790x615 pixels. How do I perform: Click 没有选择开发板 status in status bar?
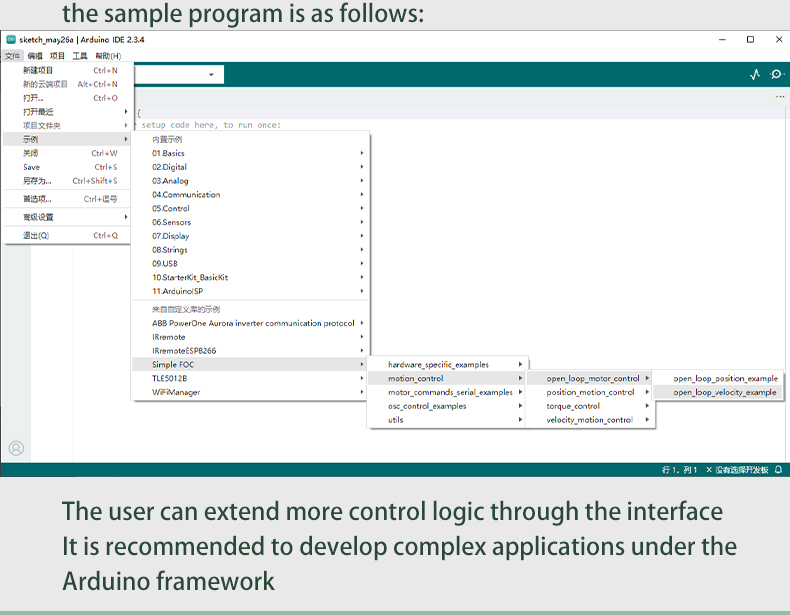point(737,469)
